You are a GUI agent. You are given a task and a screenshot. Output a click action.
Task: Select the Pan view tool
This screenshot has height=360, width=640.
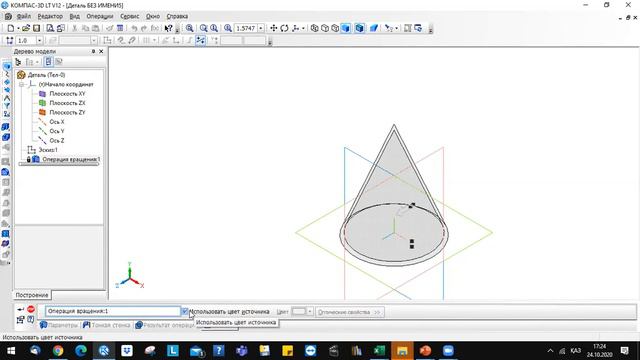[x=273, y=28]
